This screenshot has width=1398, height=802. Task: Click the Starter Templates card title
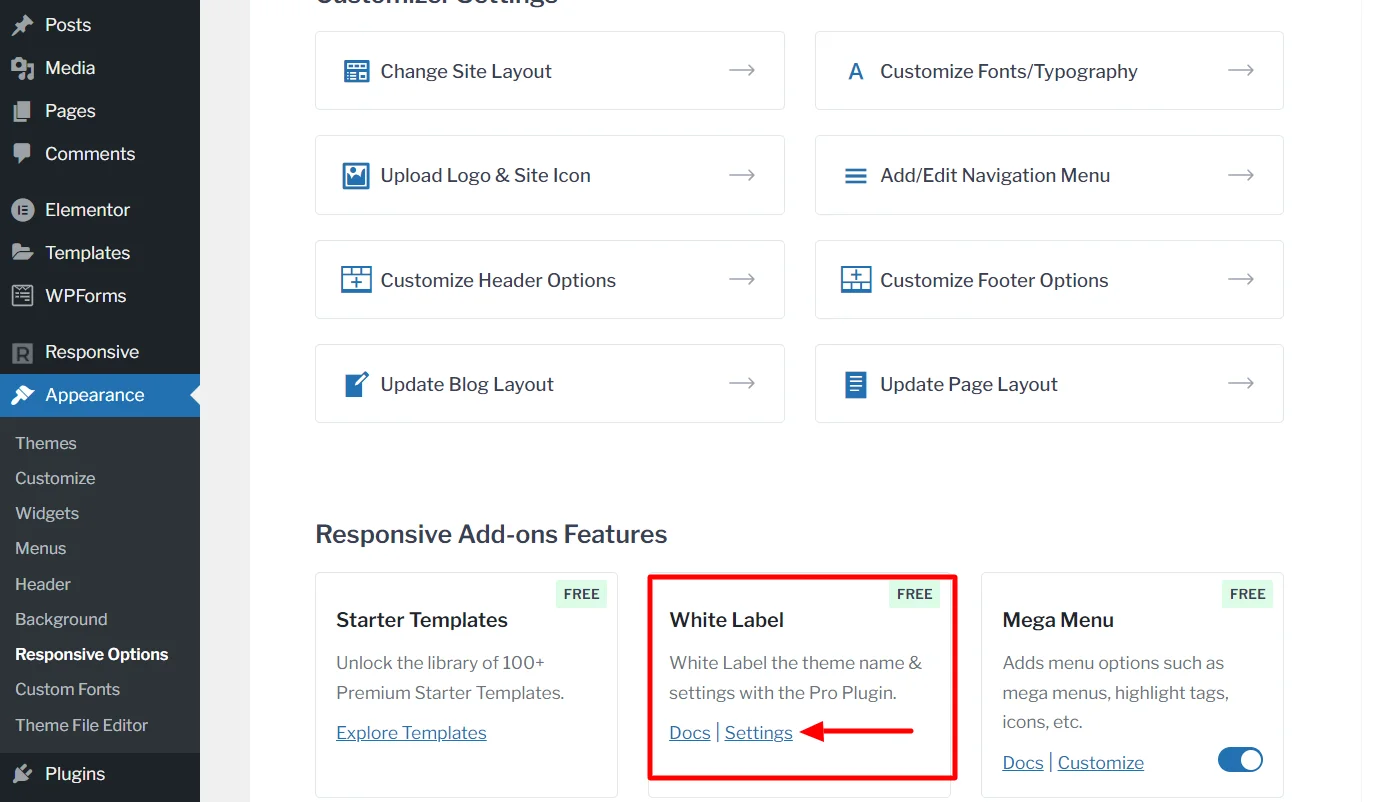click(422, 620)
